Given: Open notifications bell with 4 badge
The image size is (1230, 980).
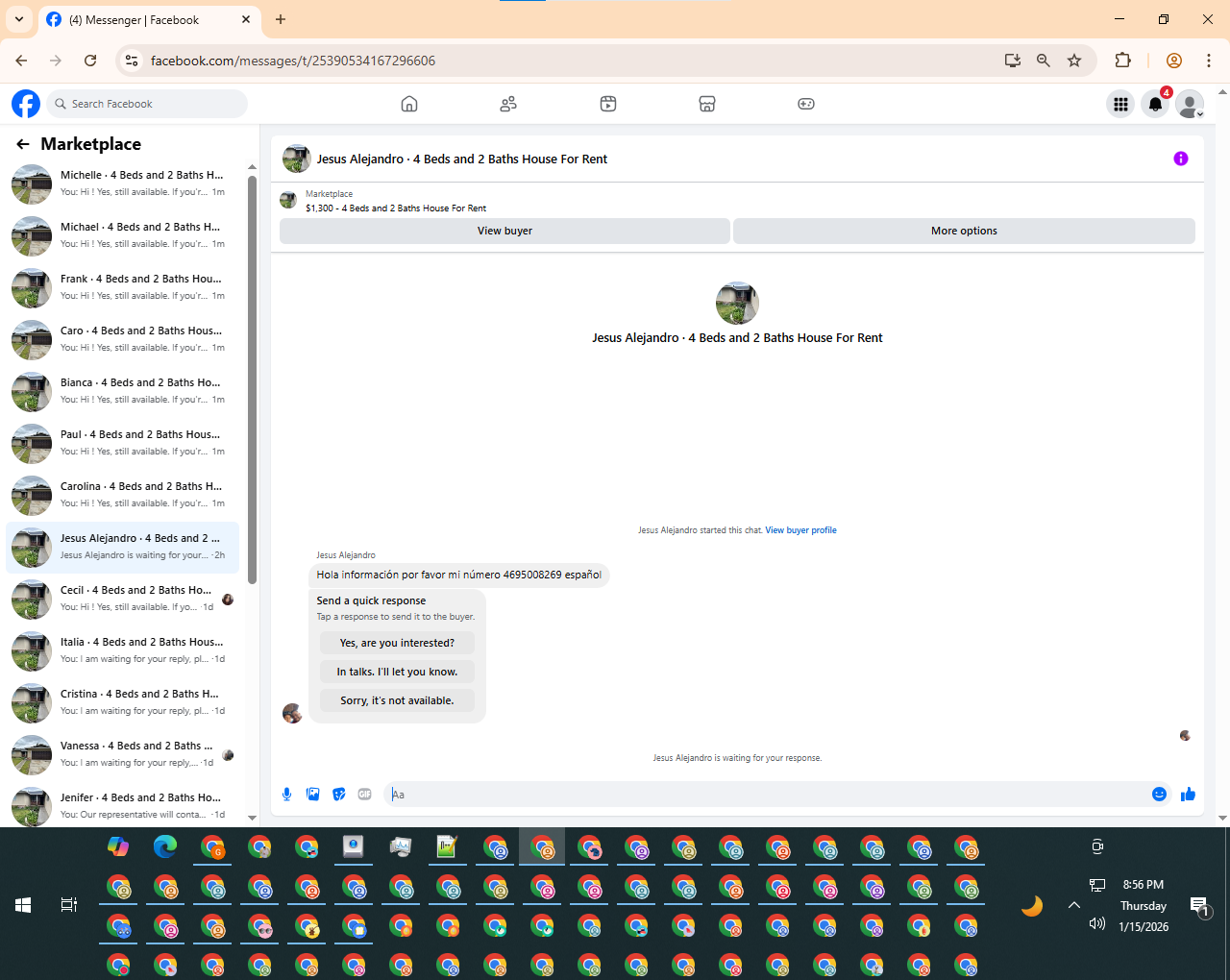Looking at the screenshot, I should tap(1156, 104).
